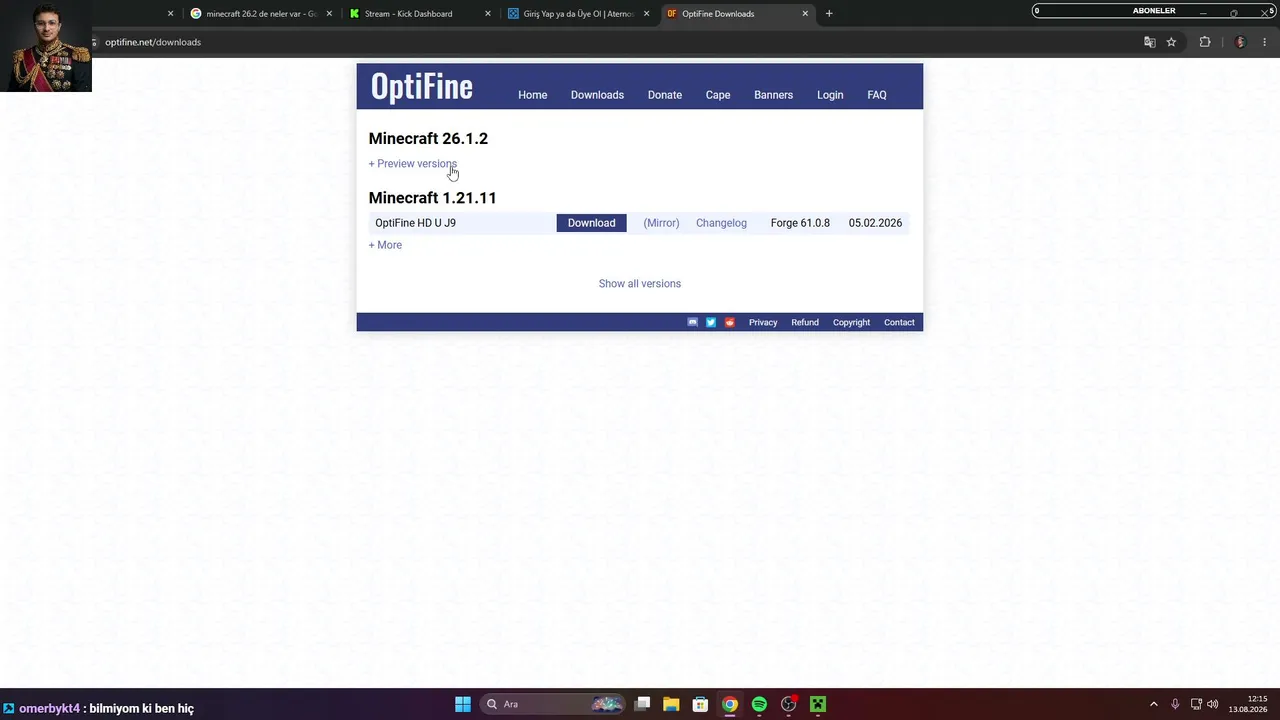1280x720 pixels.
Task: Open the Windows Start menu
Action: 463,704
